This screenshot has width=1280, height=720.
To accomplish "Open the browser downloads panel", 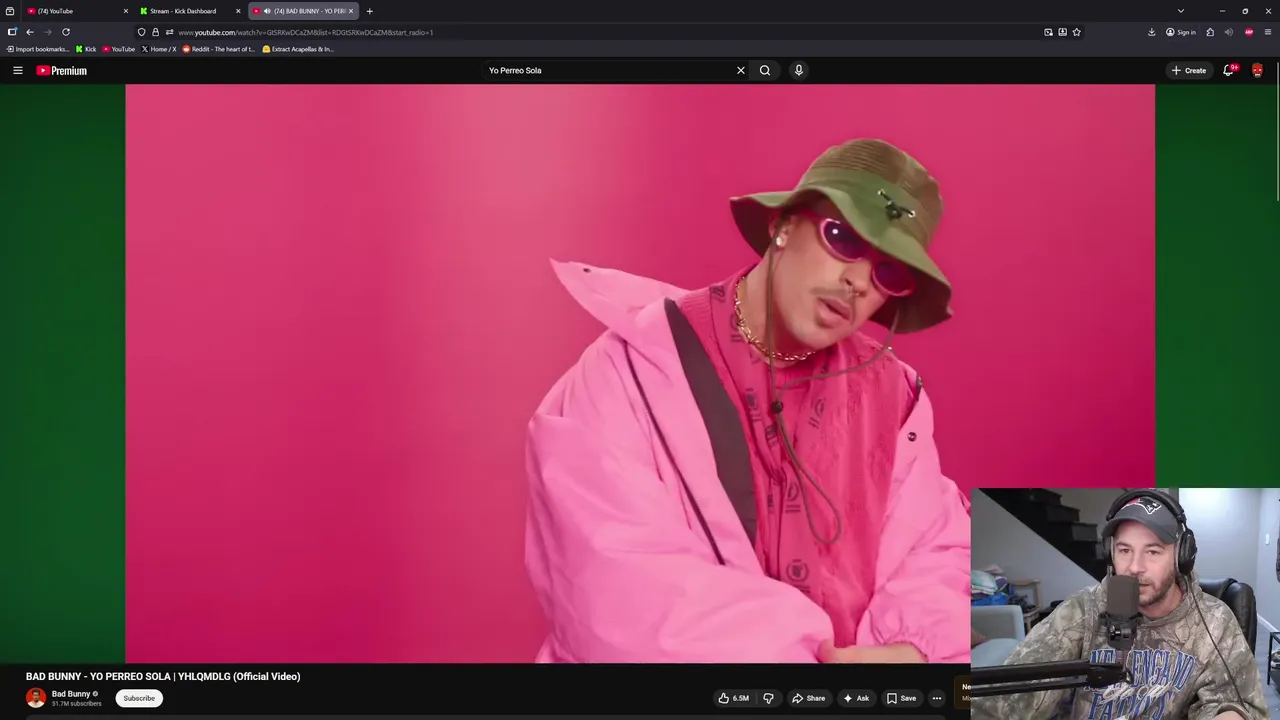I will [1151, 32].
